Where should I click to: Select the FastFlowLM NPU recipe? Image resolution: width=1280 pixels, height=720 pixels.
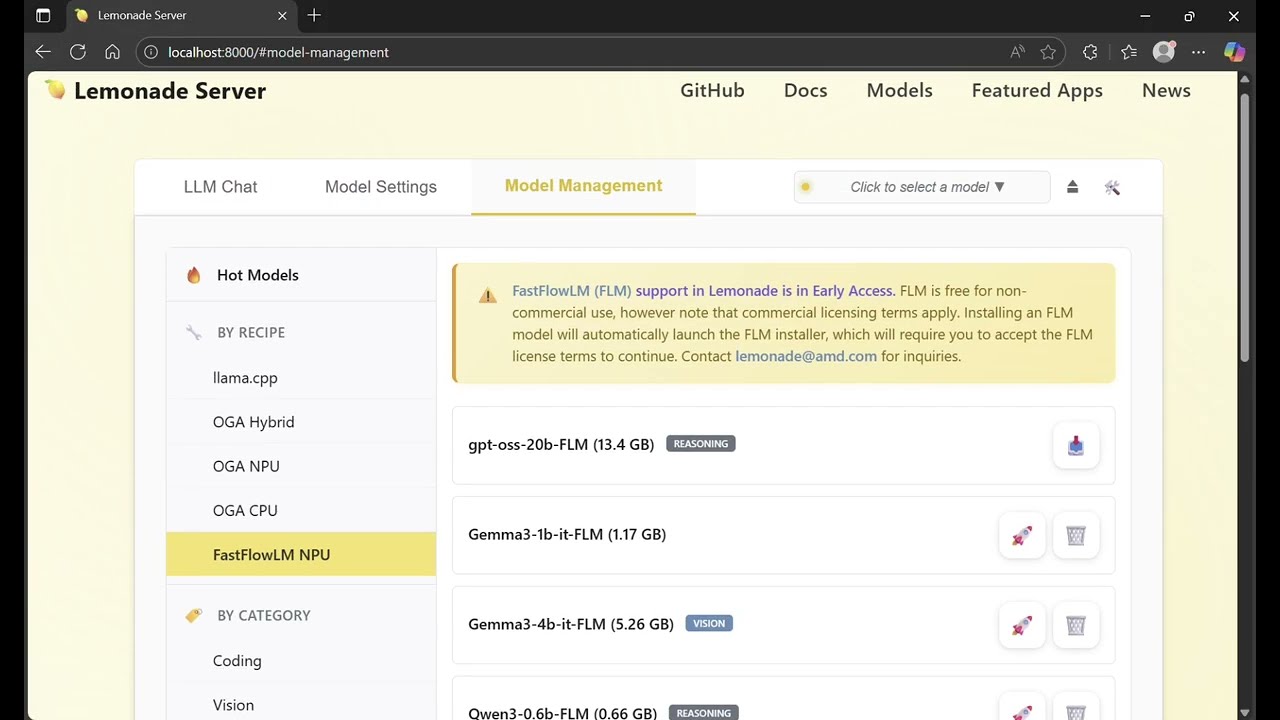pos(301,554)
